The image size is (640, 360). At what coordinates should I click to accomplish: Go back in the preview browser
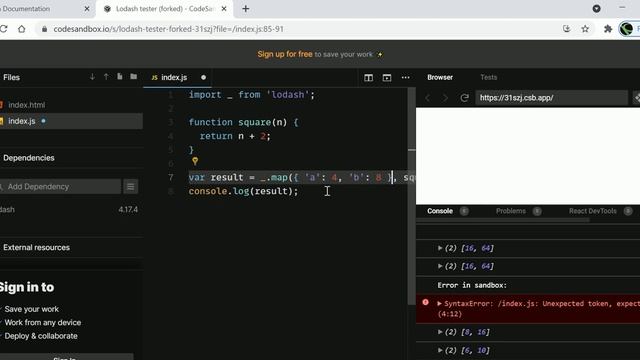coord(428,98)
